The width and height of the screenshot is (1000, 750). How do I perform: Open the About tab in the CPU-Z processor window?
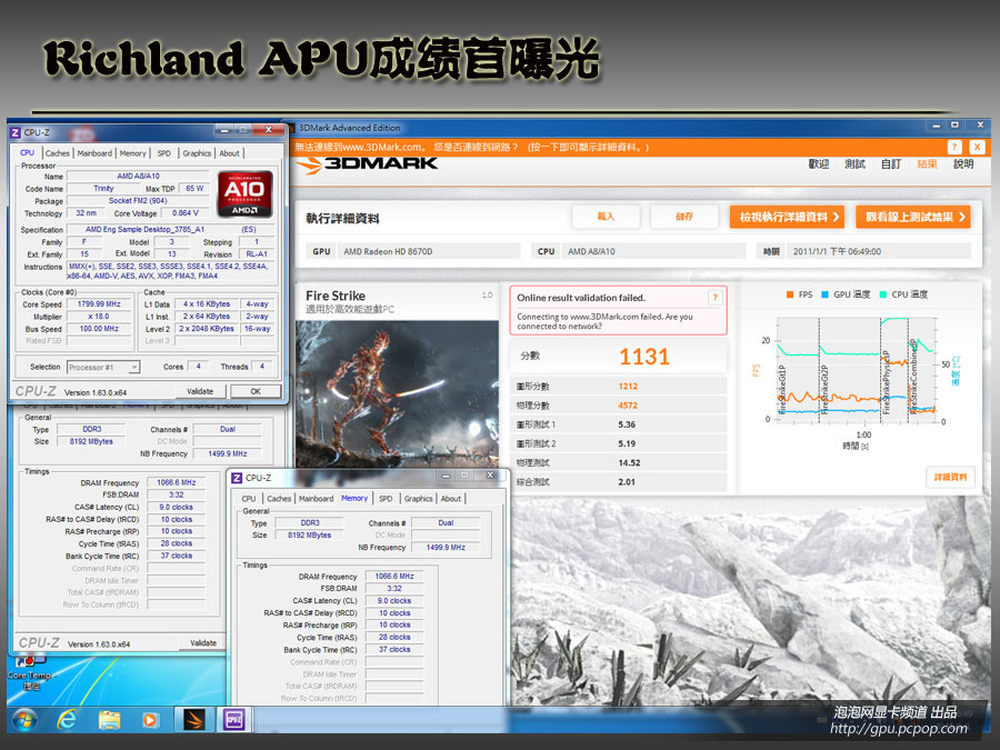point(230,153)
